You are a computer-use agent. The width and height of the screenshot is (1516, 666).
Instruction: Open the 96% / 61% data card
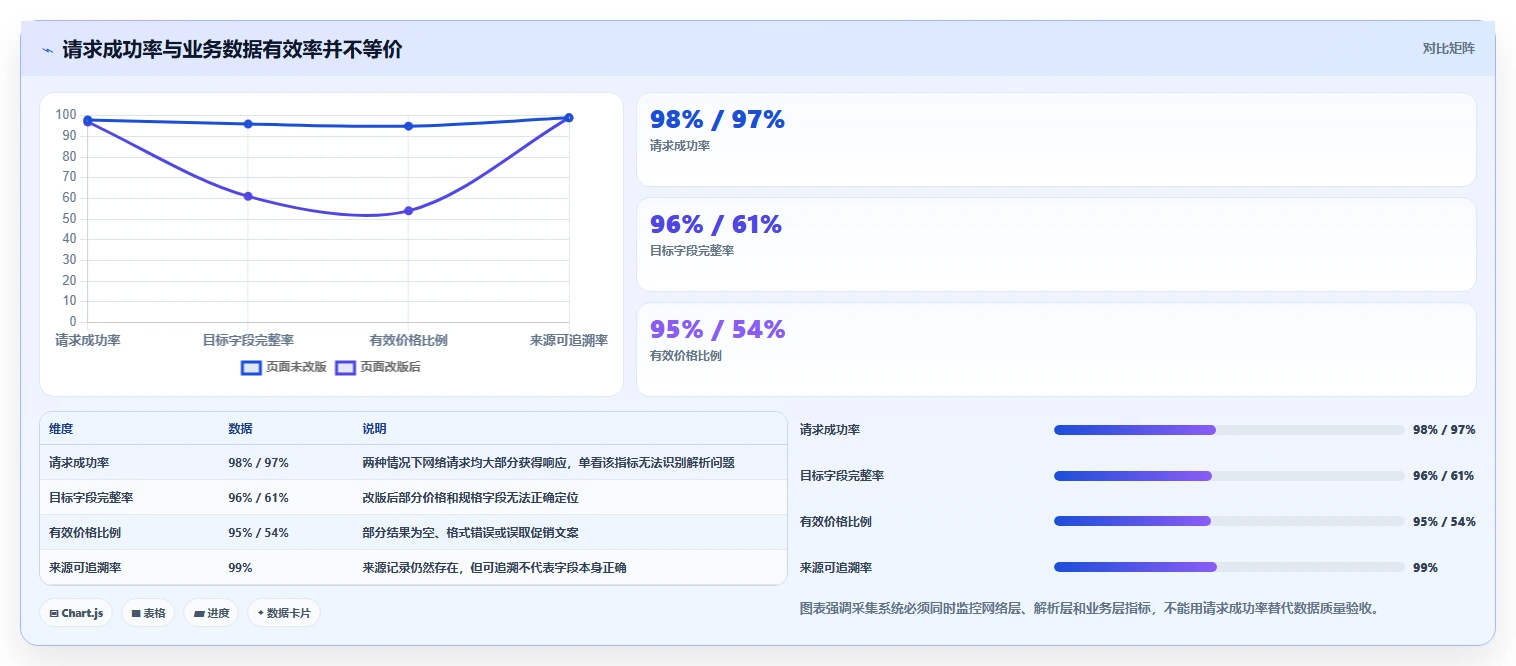pyautogui.click(x=1056, y=244)
